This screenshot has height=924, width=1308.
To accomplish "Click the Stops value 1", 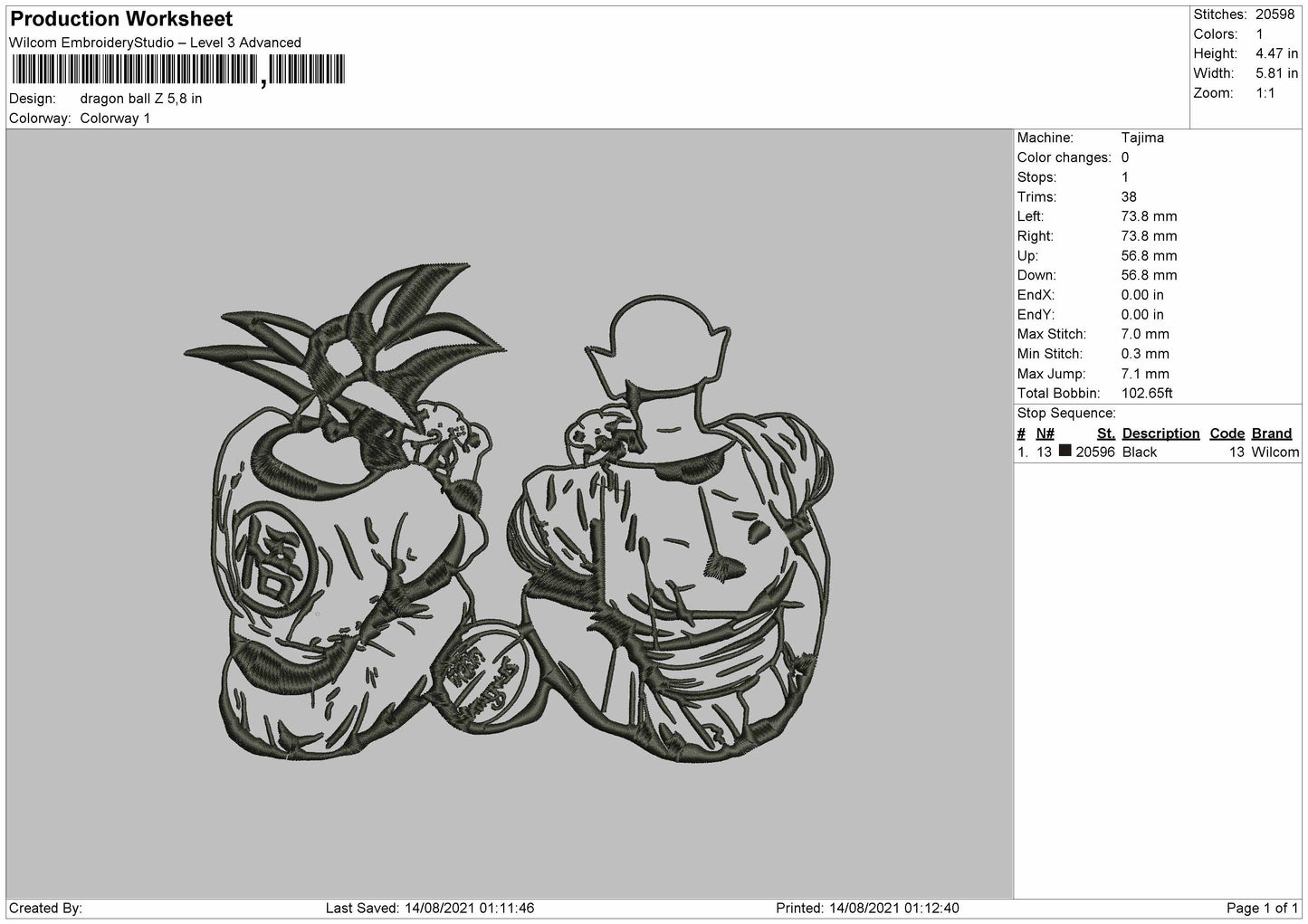I will pyautogui.click(x=1125, y=177).
